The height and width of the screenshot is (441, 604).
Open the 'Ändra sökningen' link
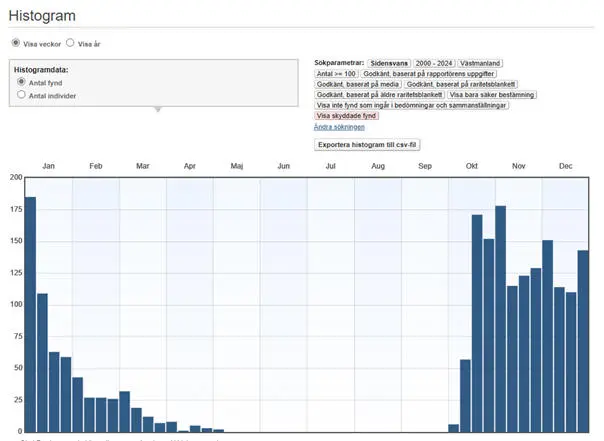click(x=339, y=127)
